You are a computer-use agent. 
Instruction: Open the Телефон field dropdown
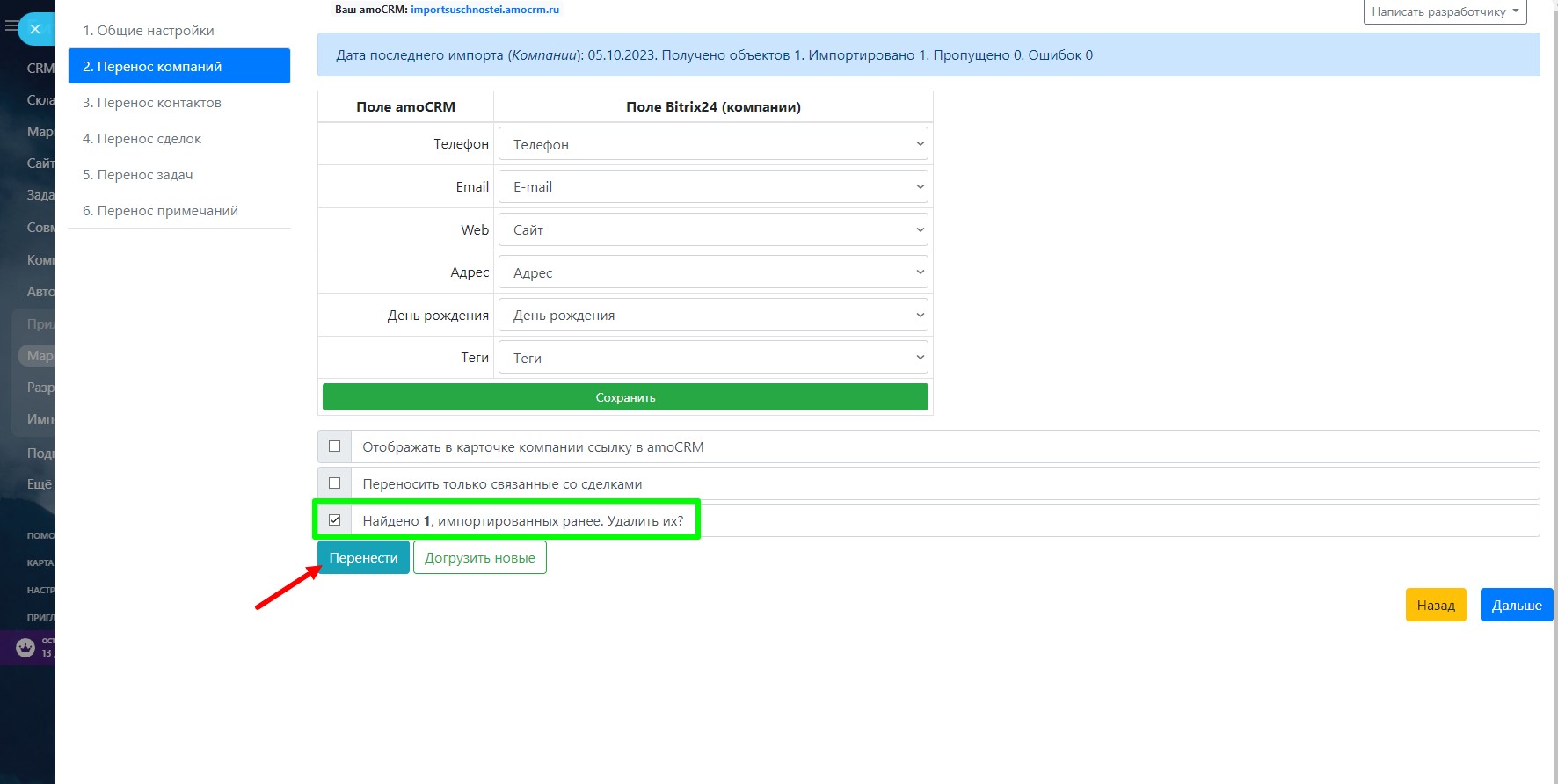(x=712, y=144)
